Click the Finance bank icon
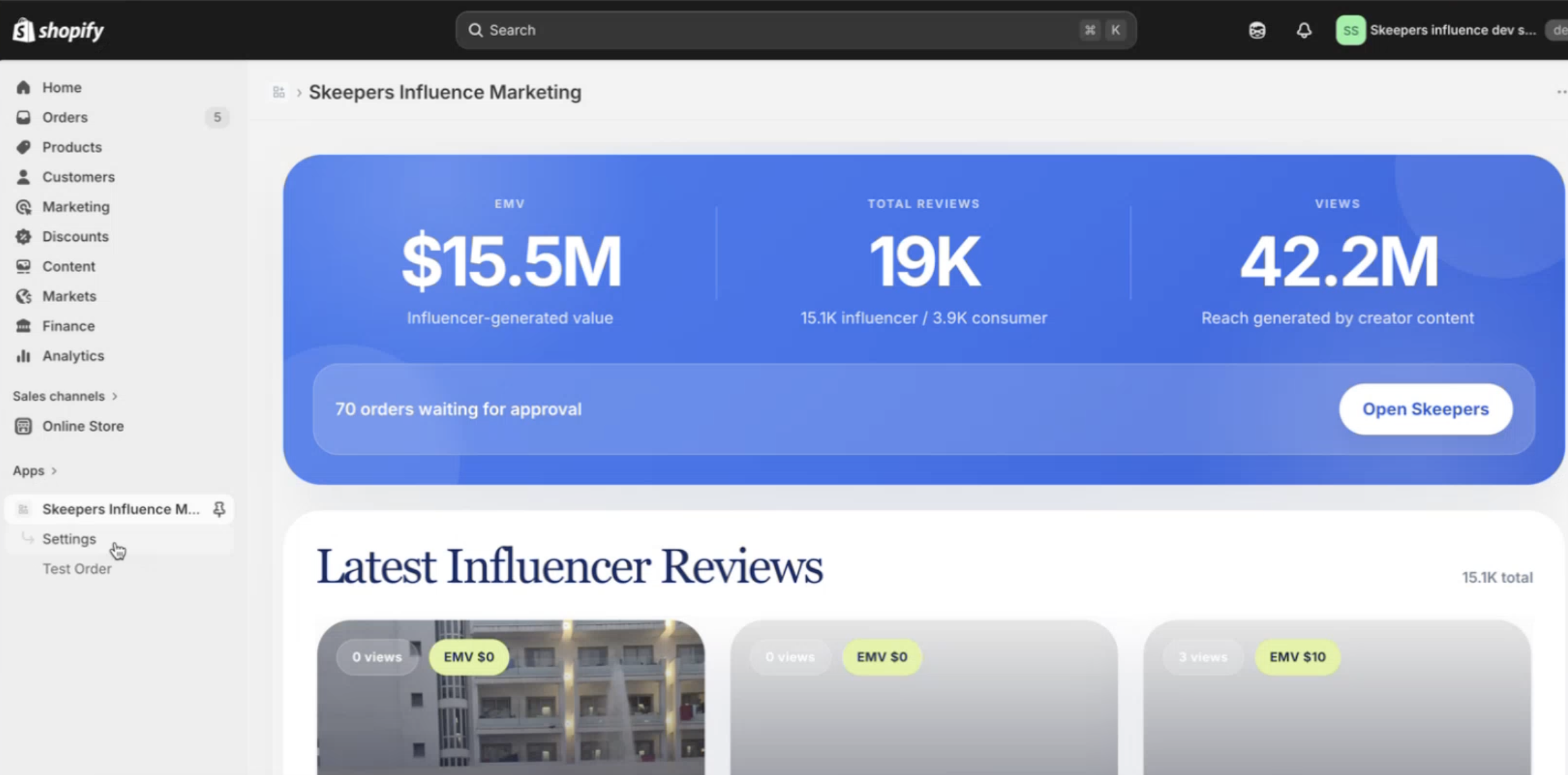 tap(23, 326)
